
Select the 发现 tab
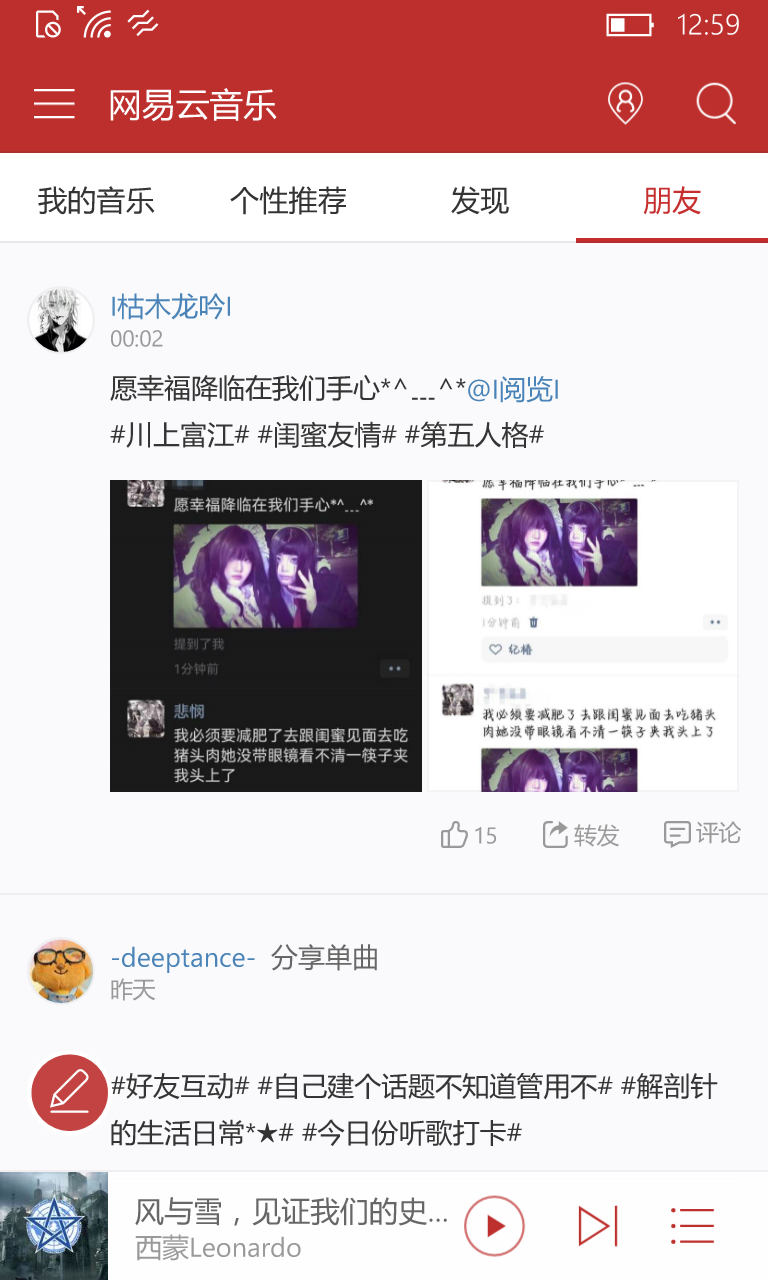[480, 201]
